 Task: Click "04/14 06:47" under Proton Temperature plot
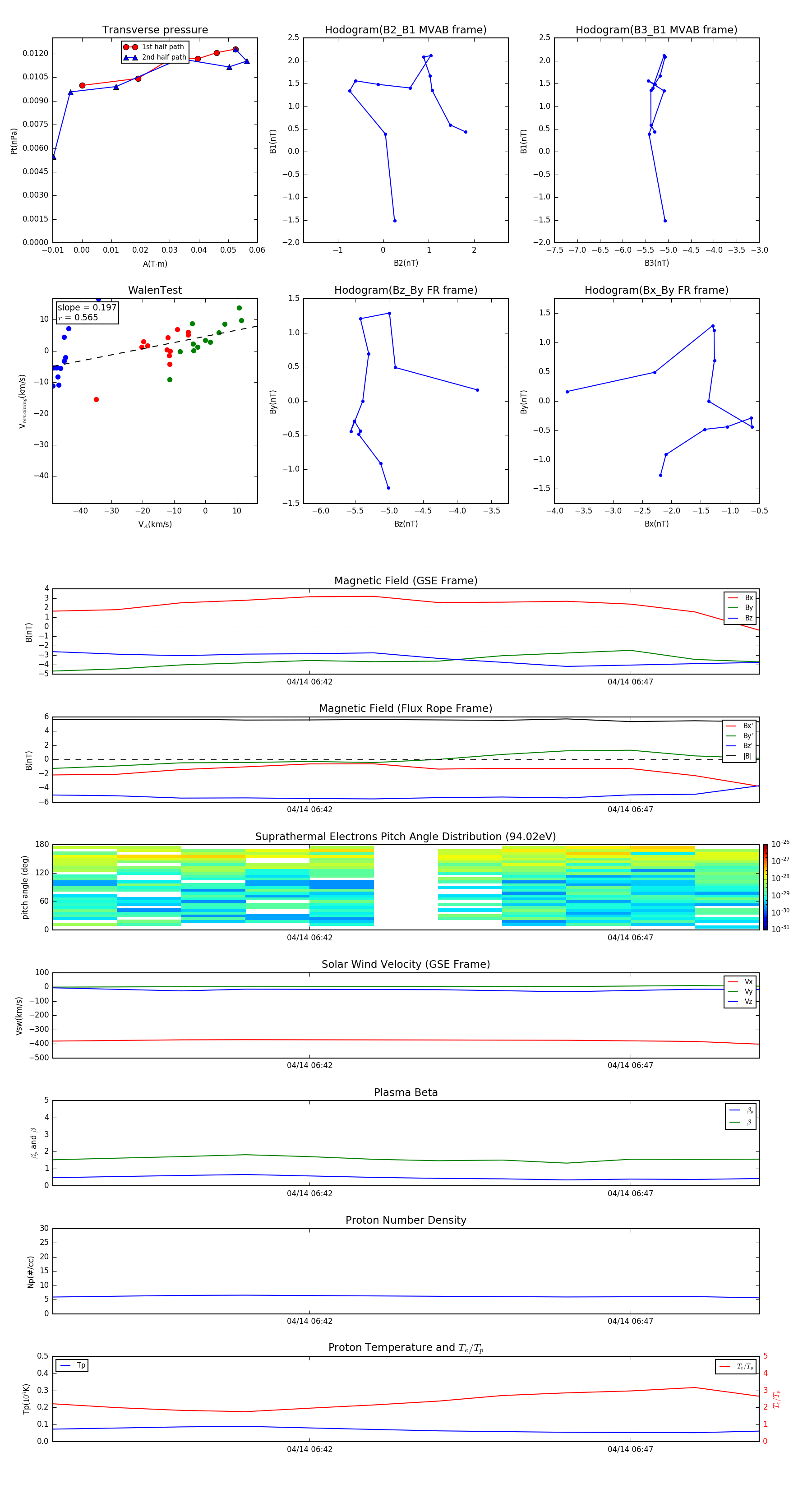click(630, 1449)
